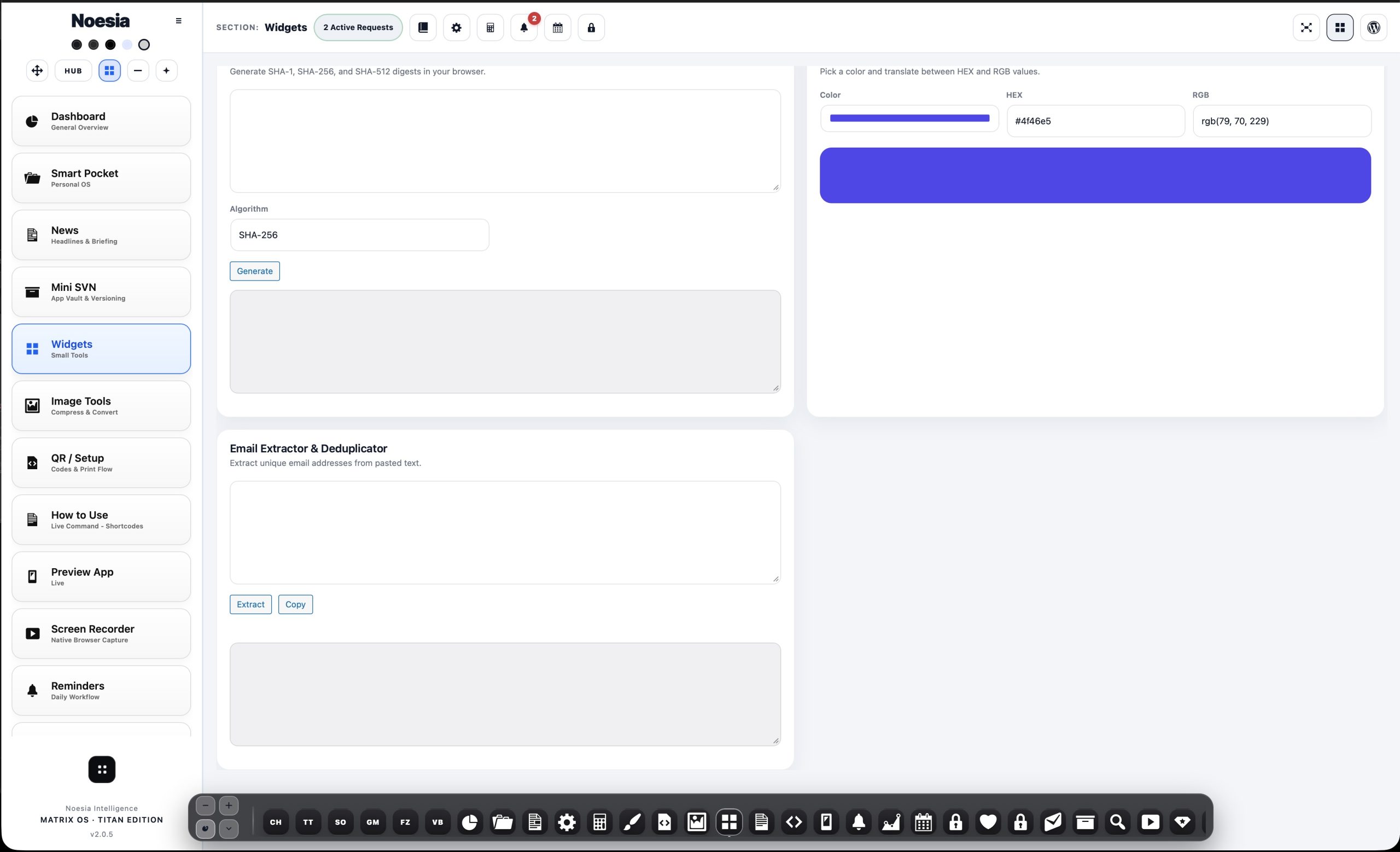Click the minus button in sidebar header
Image resolution: width=1400 pixels, height=852 pixels.
click(138, 71)
